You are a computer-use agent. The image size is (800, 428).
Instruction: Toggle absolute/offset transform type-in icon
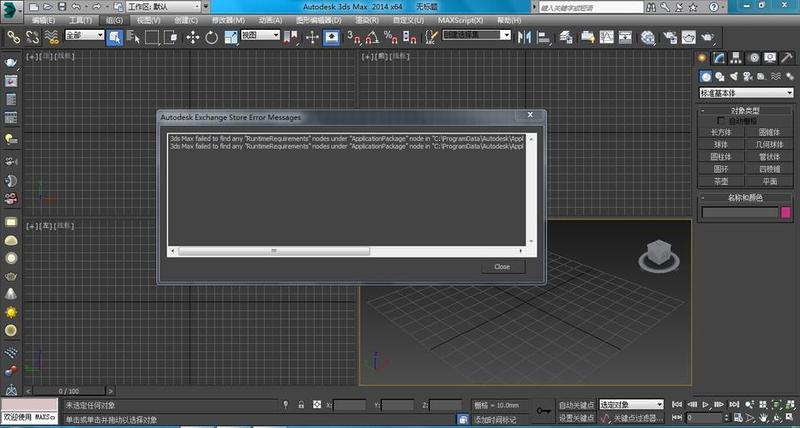pos(317,405)
